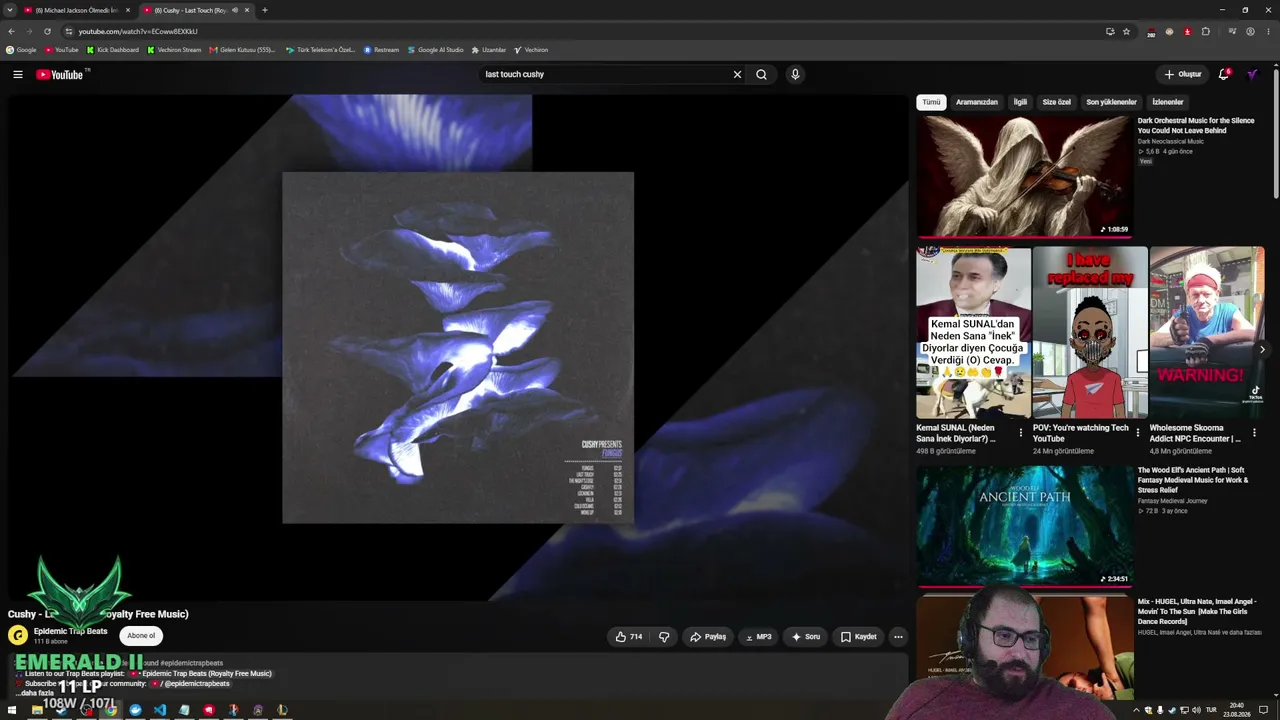The width and height of the screenshot is (1280, 720).
Task: Click the Oluştur create button
Action: click(1182, 74)
